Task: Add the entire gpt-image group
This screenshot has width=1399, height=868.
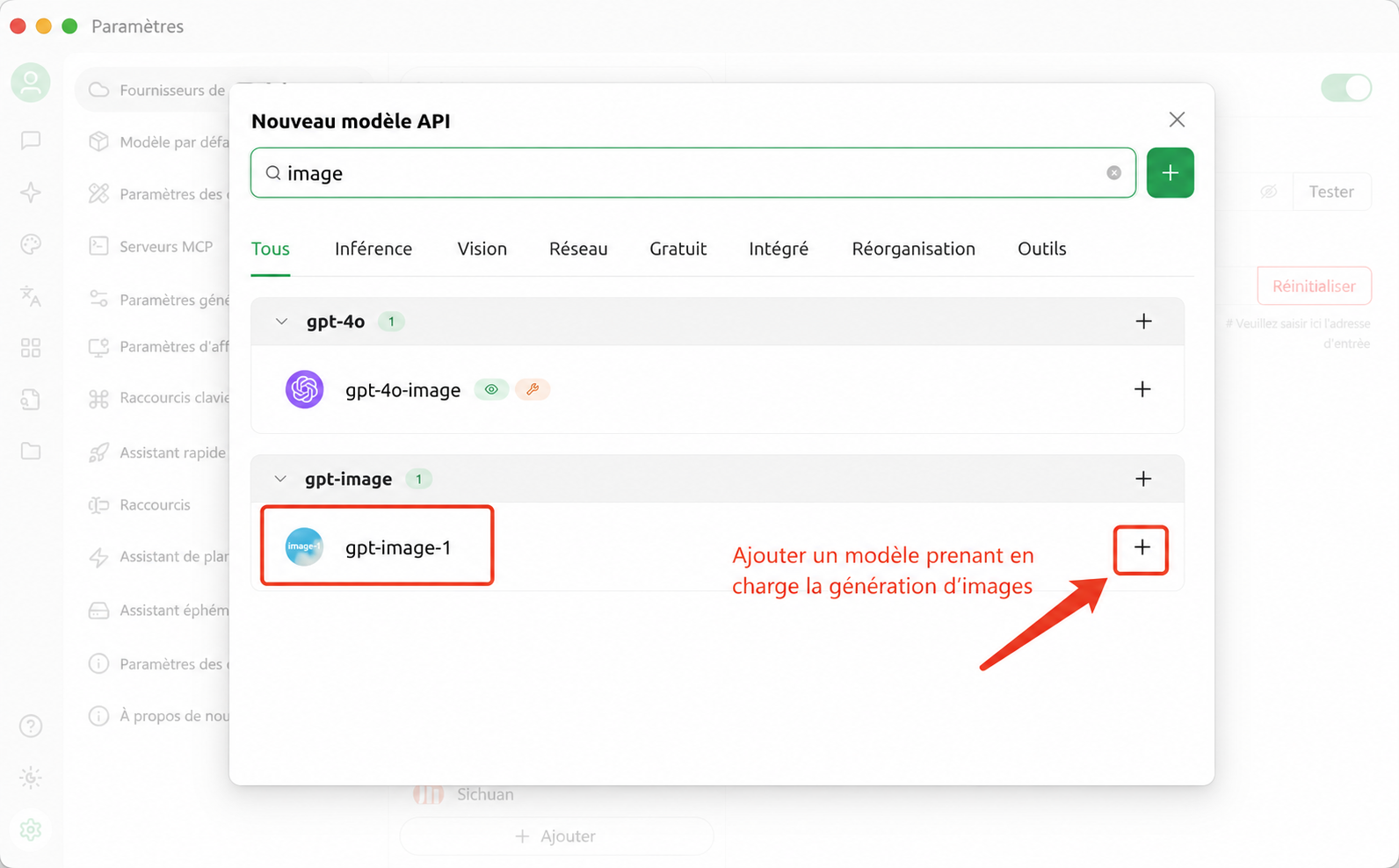Action: tap(1143, 479)
